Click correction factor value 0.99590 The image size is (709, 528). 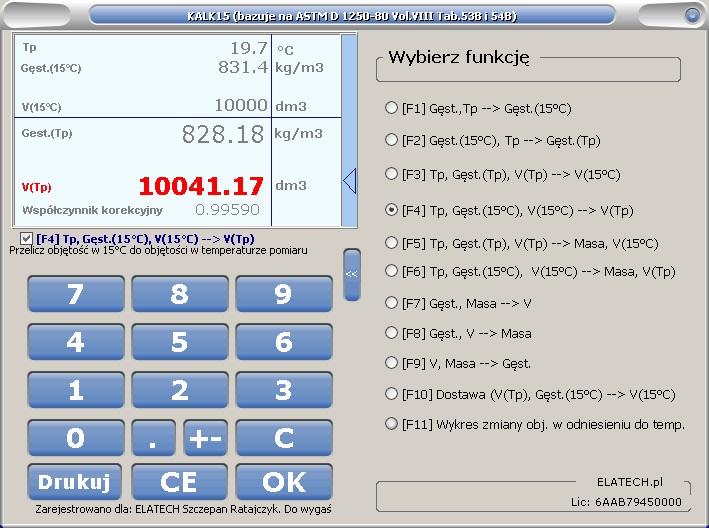[227, 210]
